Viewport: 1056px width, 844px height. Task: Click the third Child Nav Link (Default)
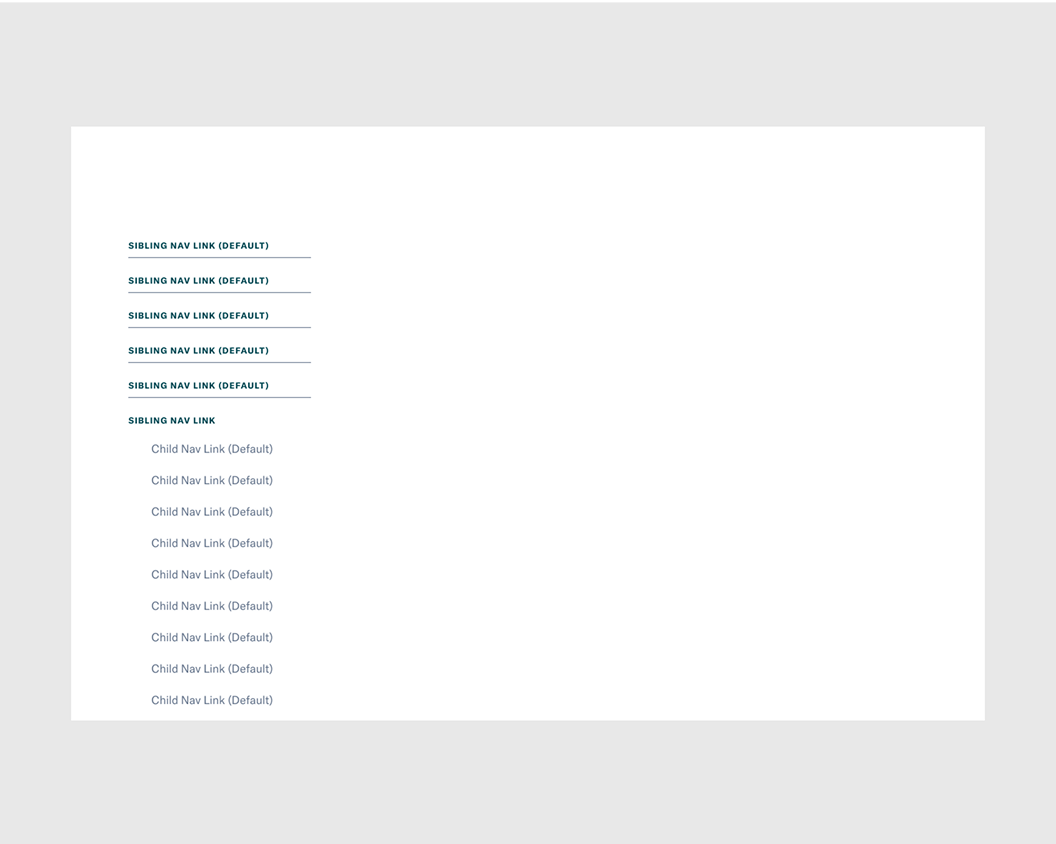coord(212,512)
